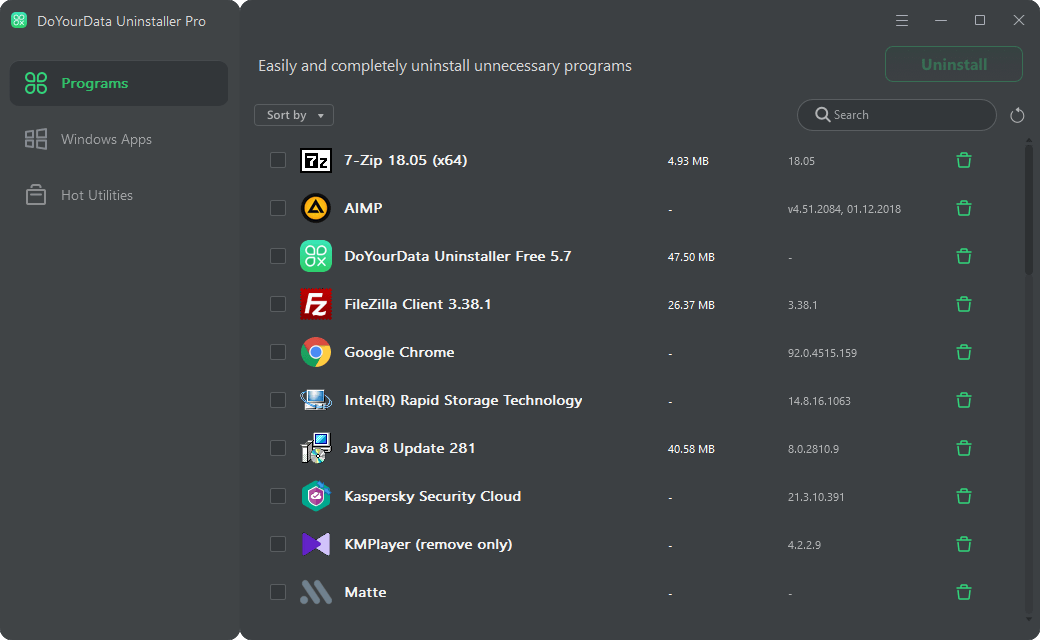1040x640 pixels.
Task: Refresh the program list
Action: point(1017,115)
